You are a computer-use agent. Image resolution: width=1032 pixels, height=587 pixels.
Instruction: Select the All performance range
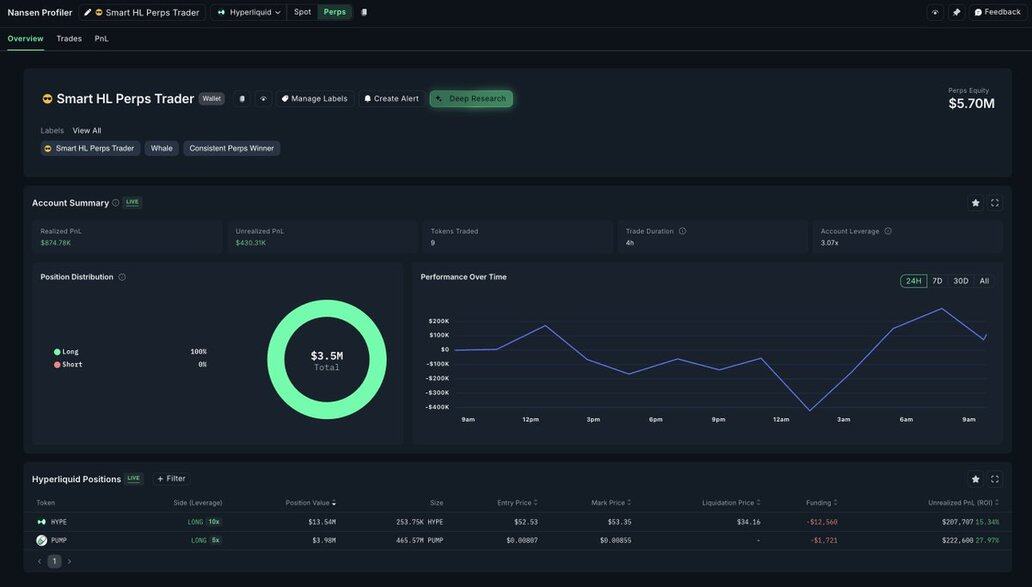[984, 281]
